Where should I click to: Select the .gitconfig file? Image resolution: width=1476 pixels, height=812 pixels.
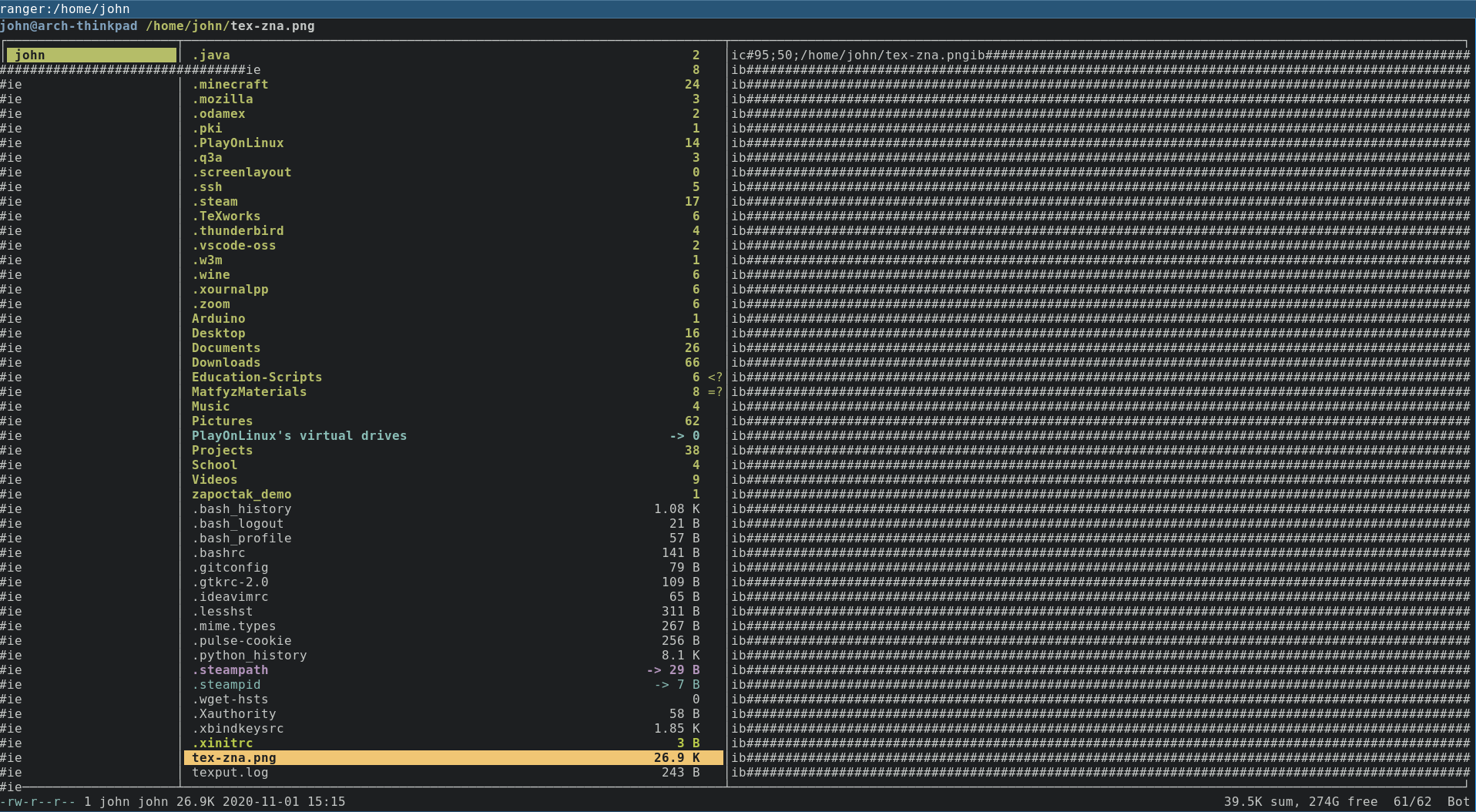click(x=453, y=567)
